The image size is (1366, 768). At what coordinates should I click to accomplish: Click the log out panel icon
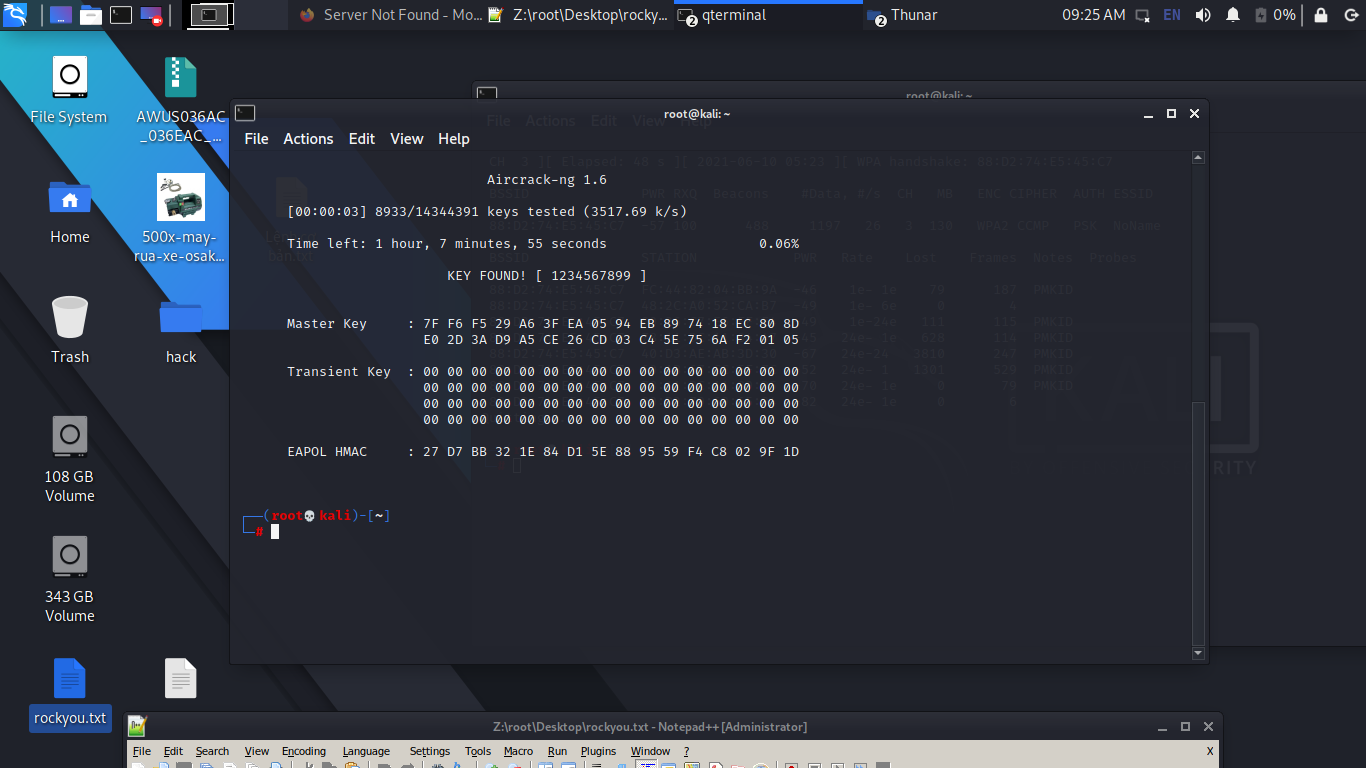(1349, 15)
